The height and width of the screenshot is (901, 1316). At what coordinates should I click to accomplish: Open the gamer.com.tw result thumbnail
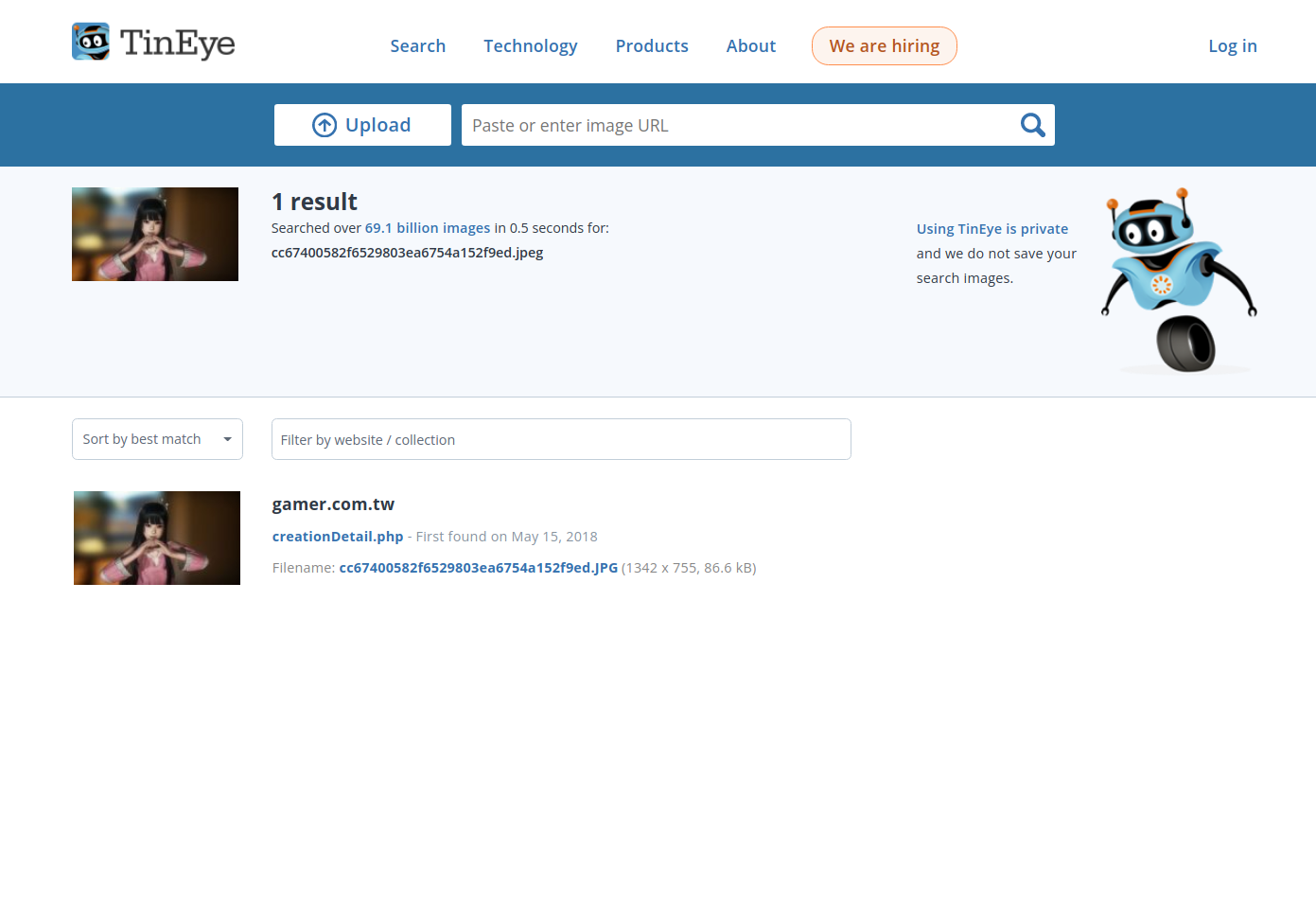(157, 538)
